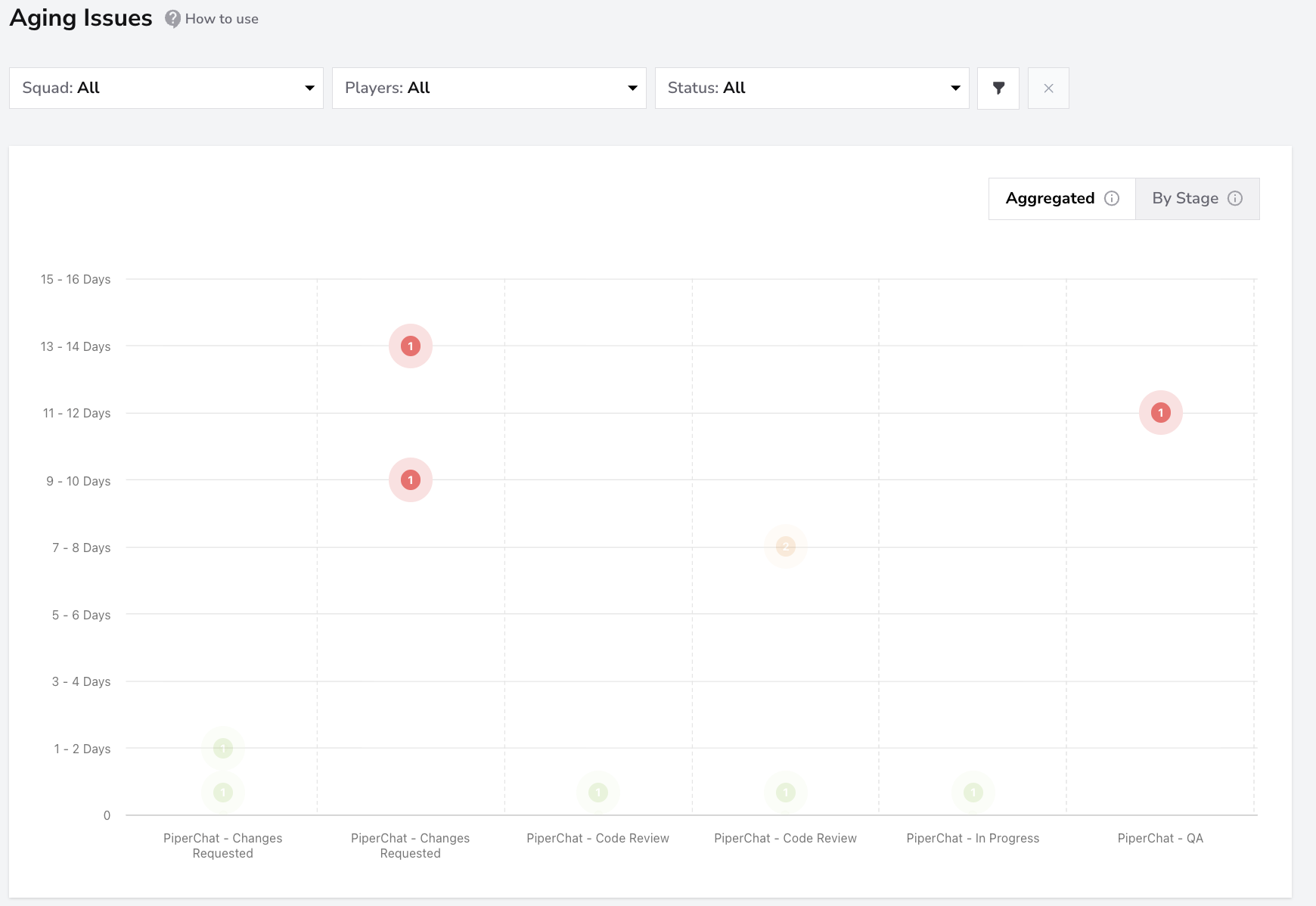
Task: Click the info icon beside By Stage
Action: pyautogui.click(x=1235, y=198)
